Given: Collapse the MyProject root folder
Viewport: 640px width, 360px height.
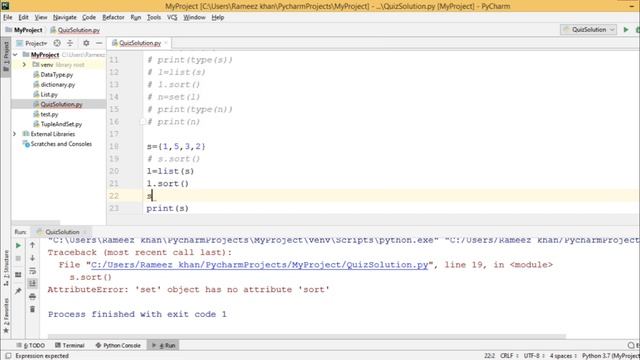Looking at the screenshot, I should 15,55.
